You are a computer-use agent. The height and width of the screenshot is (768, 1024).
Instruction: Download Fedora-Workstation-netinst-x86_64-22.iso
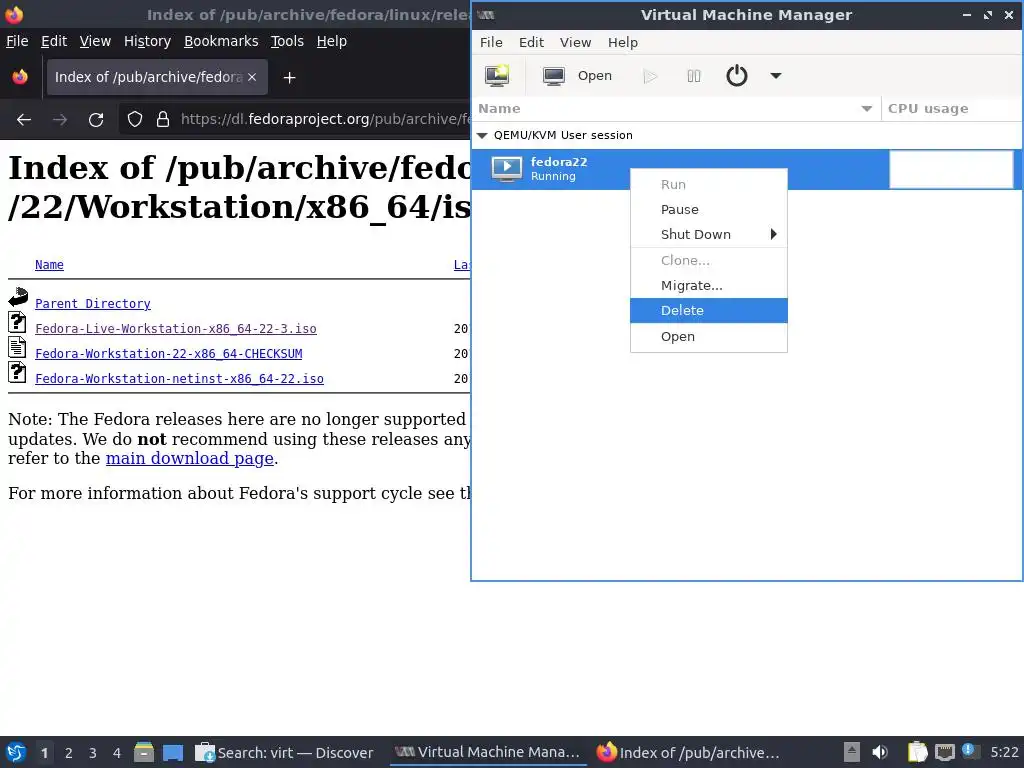pyautogui.click(x=180, y=379)
